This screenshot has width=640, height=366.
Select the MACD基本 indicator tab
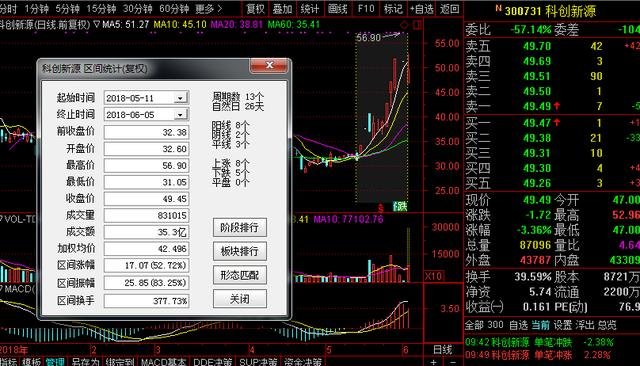coord(163,362)
